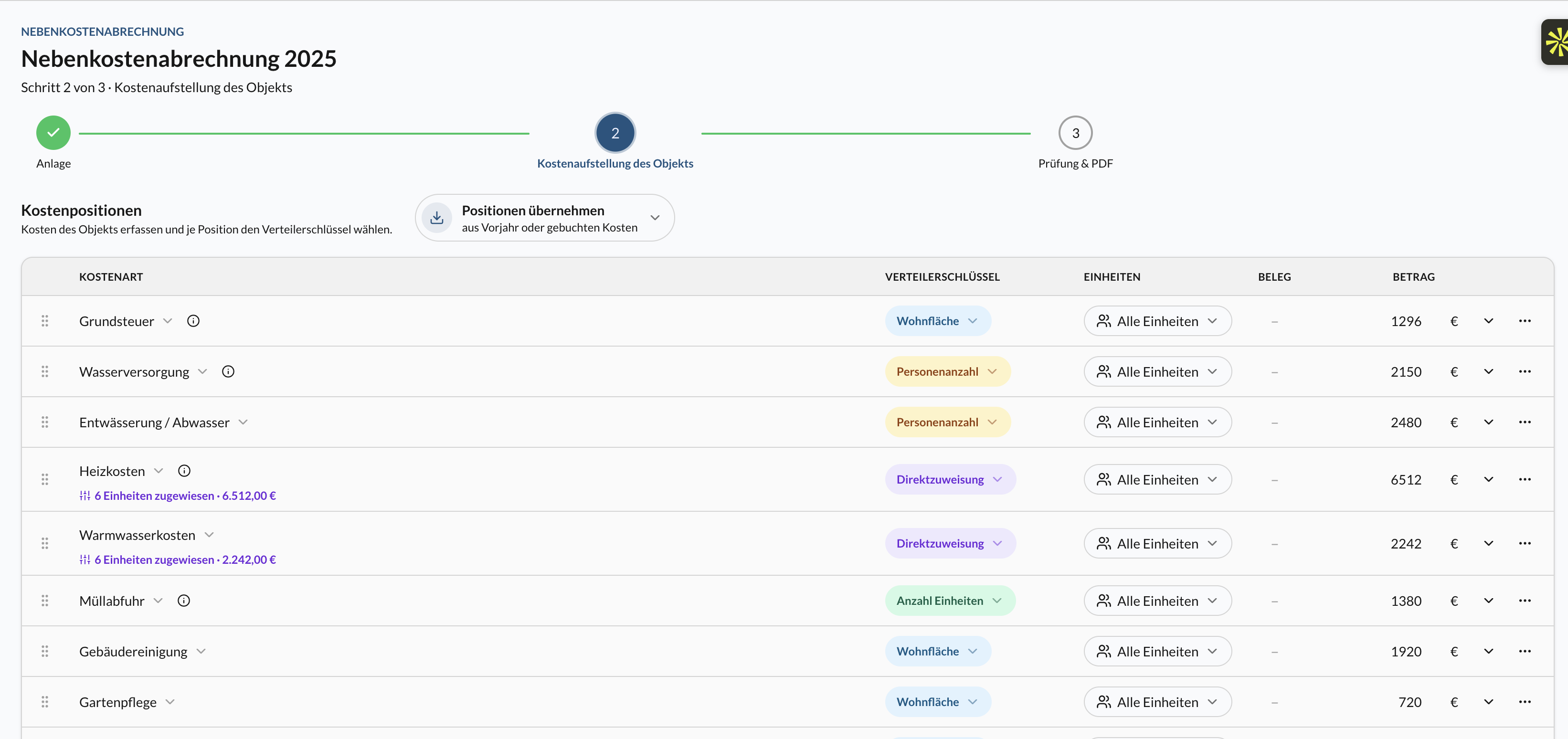Click drag handle of Gartenpflege row
Viewport: 1568px width, 739px height.
pos(44,701)
